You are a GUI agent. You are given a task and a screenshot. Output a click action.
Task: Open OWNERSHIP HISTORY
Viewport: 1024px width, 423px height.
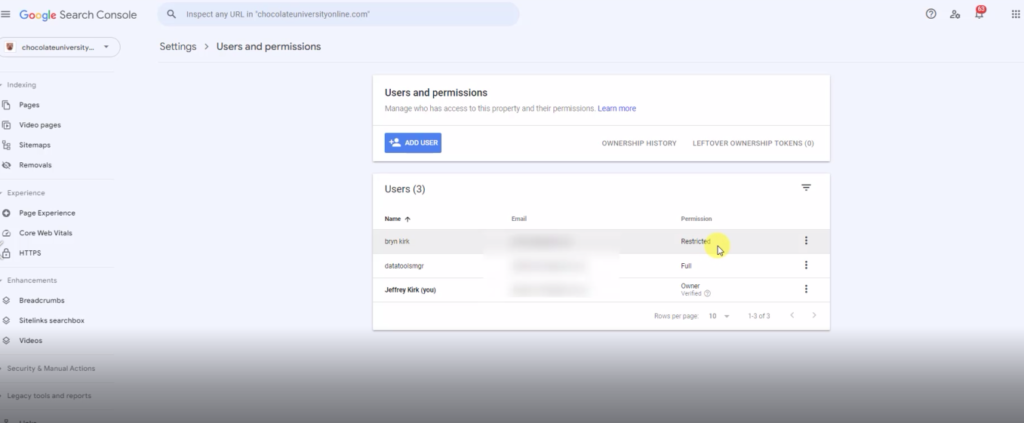click(x=639, y=143)
